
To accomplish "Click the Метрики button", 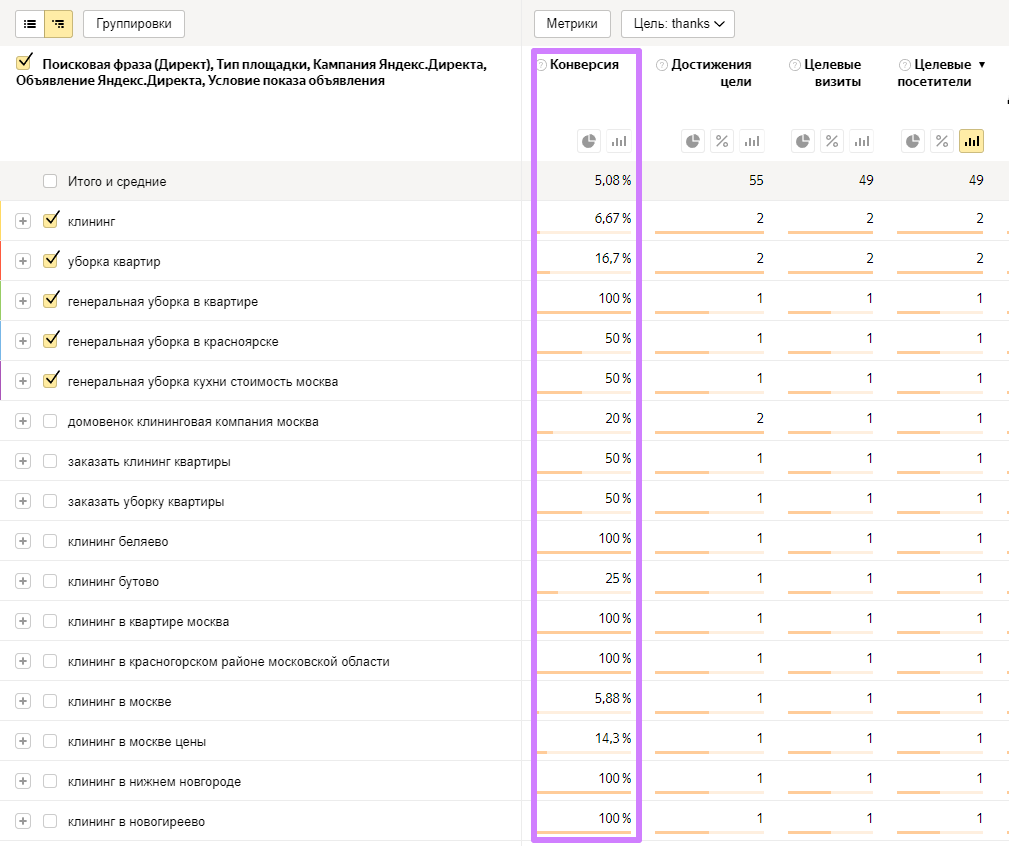I will click(572, 23).
